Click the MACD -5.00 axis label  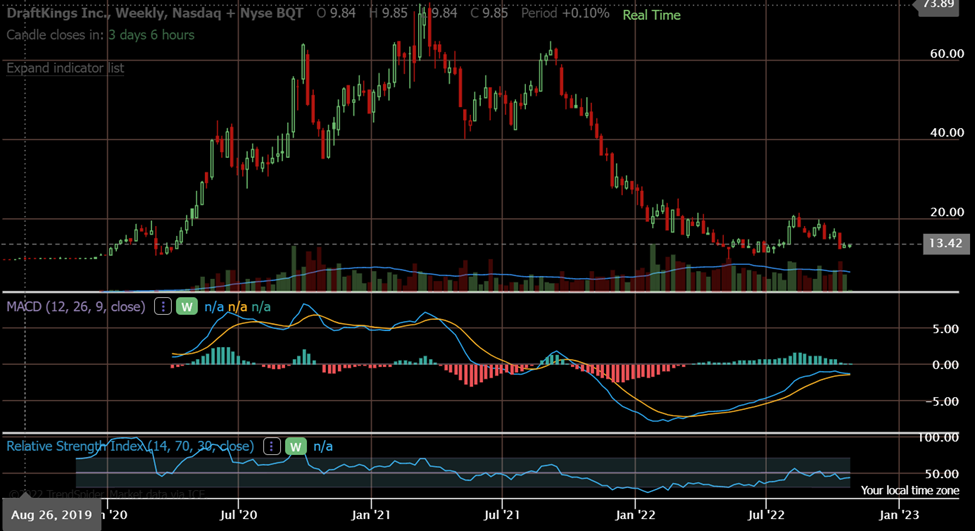coord(941,402)
